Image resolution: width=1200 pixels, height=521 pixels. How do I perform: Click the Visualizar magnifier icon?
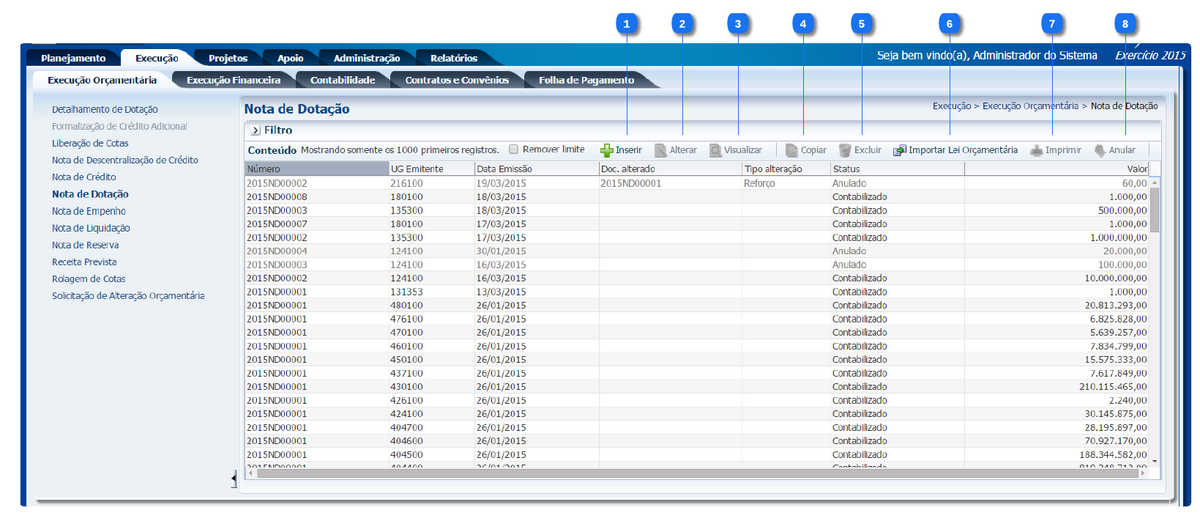click(x=716, y=150)
